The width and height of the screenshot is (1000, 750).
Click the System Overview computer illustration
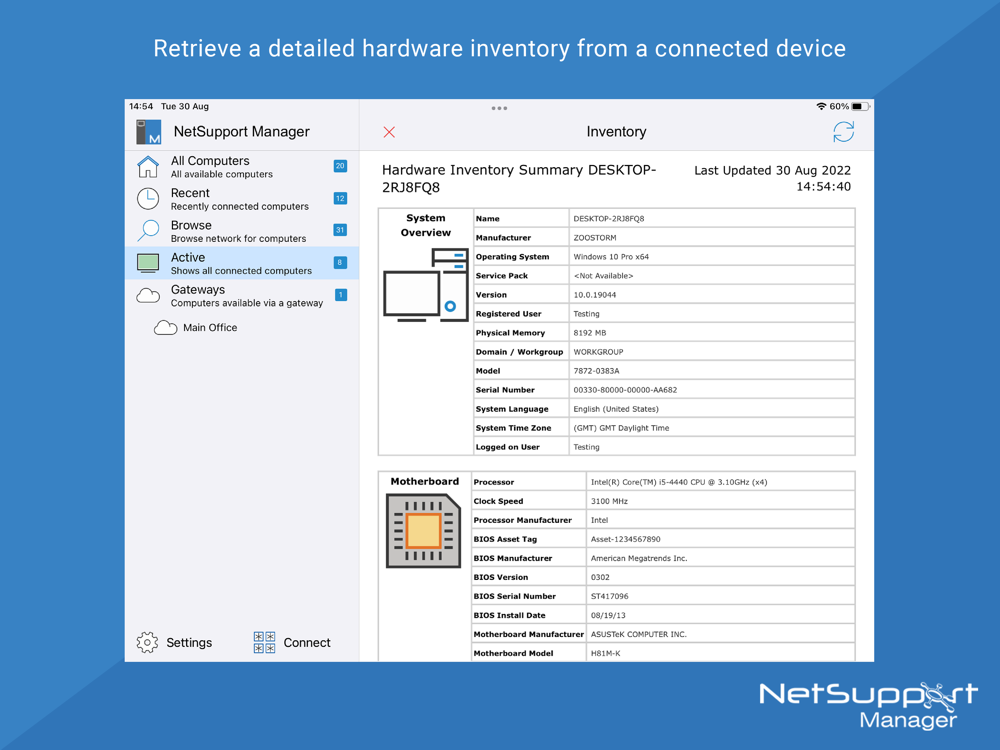425,285
